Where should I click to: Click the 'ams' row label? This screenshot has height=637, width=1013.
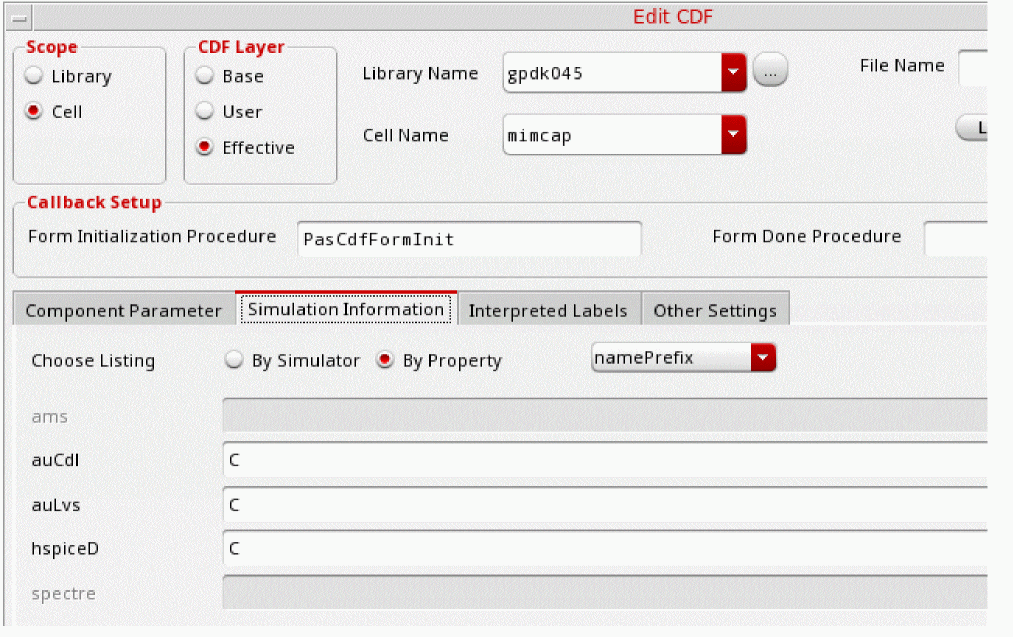(x=50, y=417)
